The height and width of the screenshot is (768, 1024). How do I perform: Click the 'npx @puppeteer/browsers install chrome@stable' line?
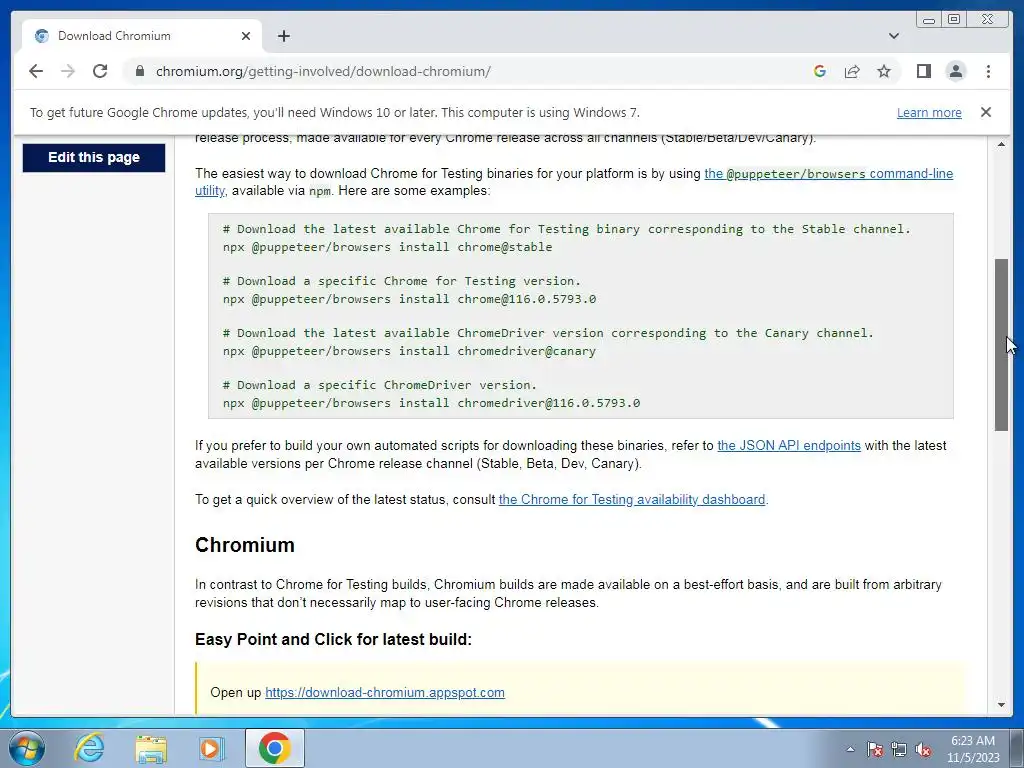tap(387, 247)
